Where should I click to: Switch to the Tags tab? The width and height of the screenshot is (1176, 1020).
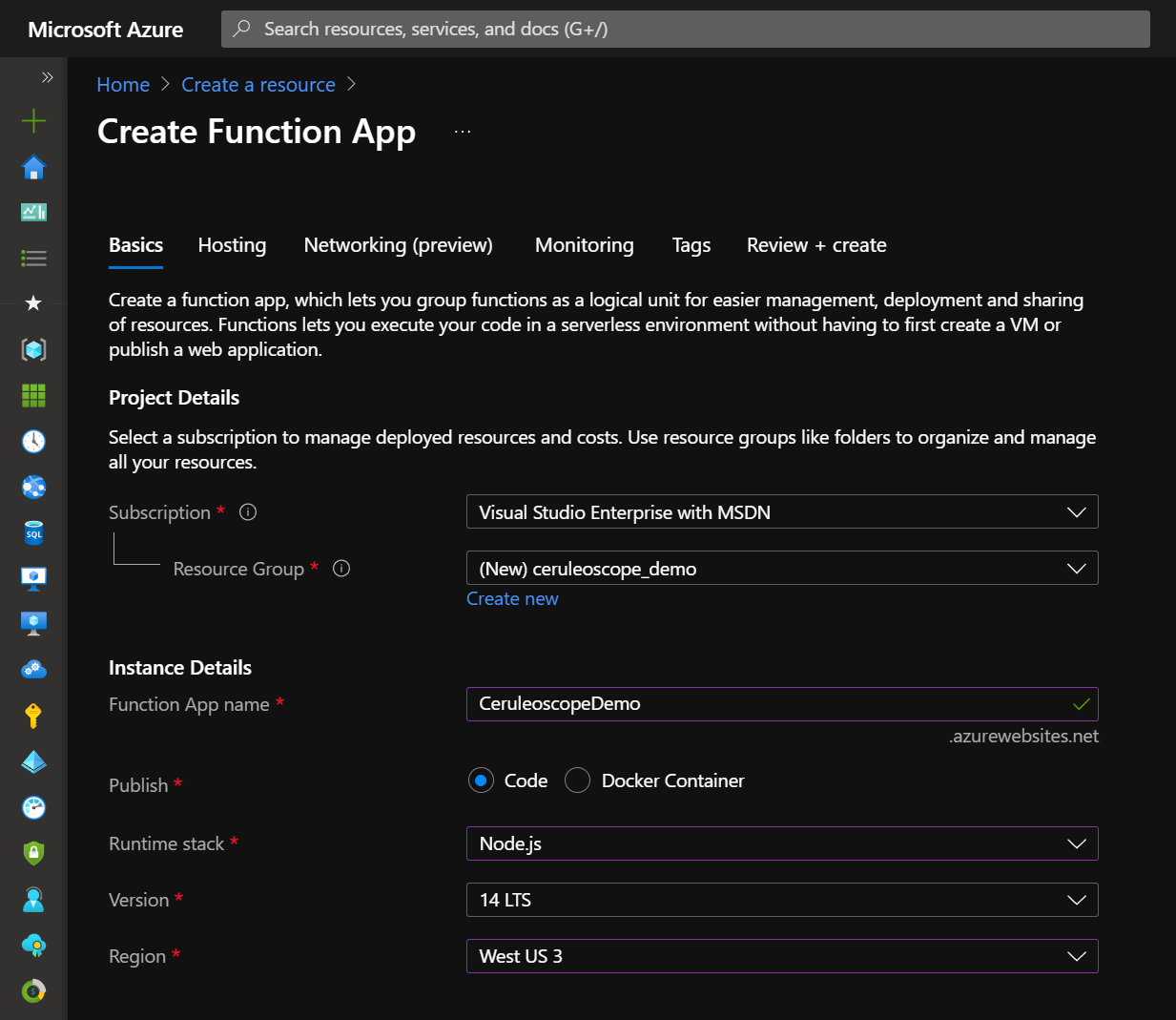coord(691,245)
